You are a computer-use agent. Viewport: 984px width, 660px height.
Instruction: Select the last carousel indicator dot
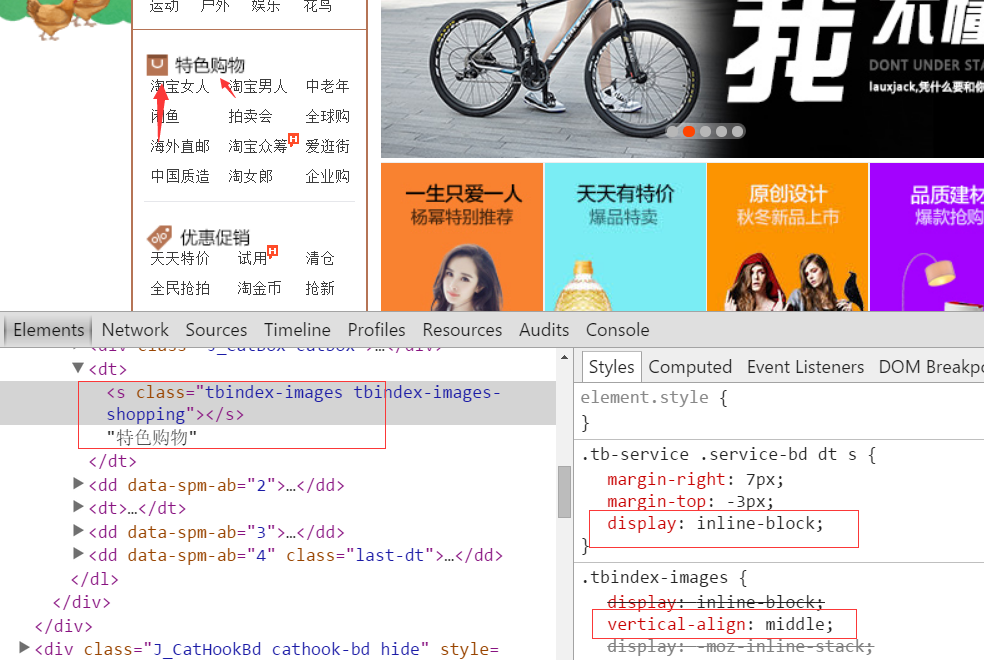click(738, 131)
